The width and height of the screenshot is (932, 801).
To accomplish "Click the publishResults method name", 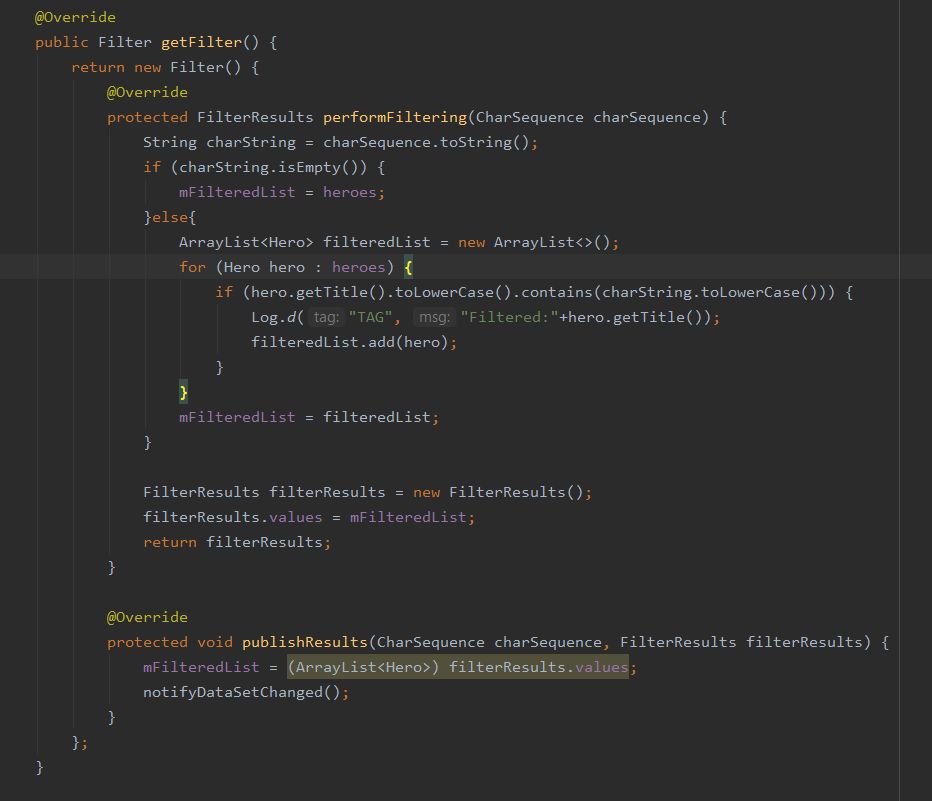I will 305,642.
